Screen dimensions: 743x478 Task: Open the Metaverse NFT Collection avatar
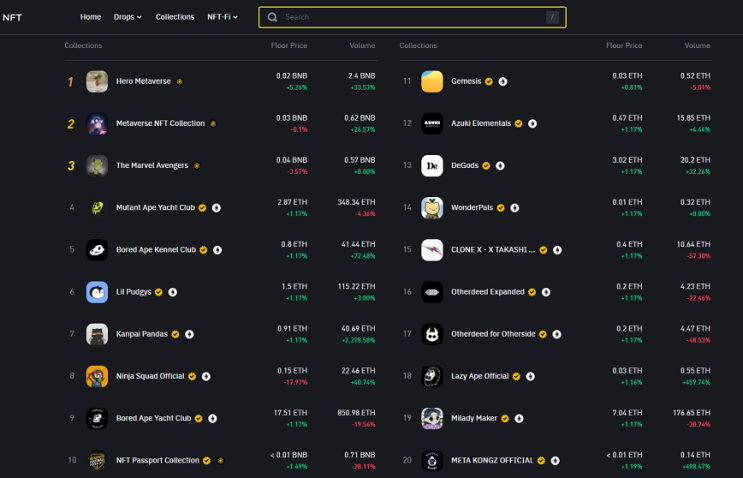pos(97,124)
